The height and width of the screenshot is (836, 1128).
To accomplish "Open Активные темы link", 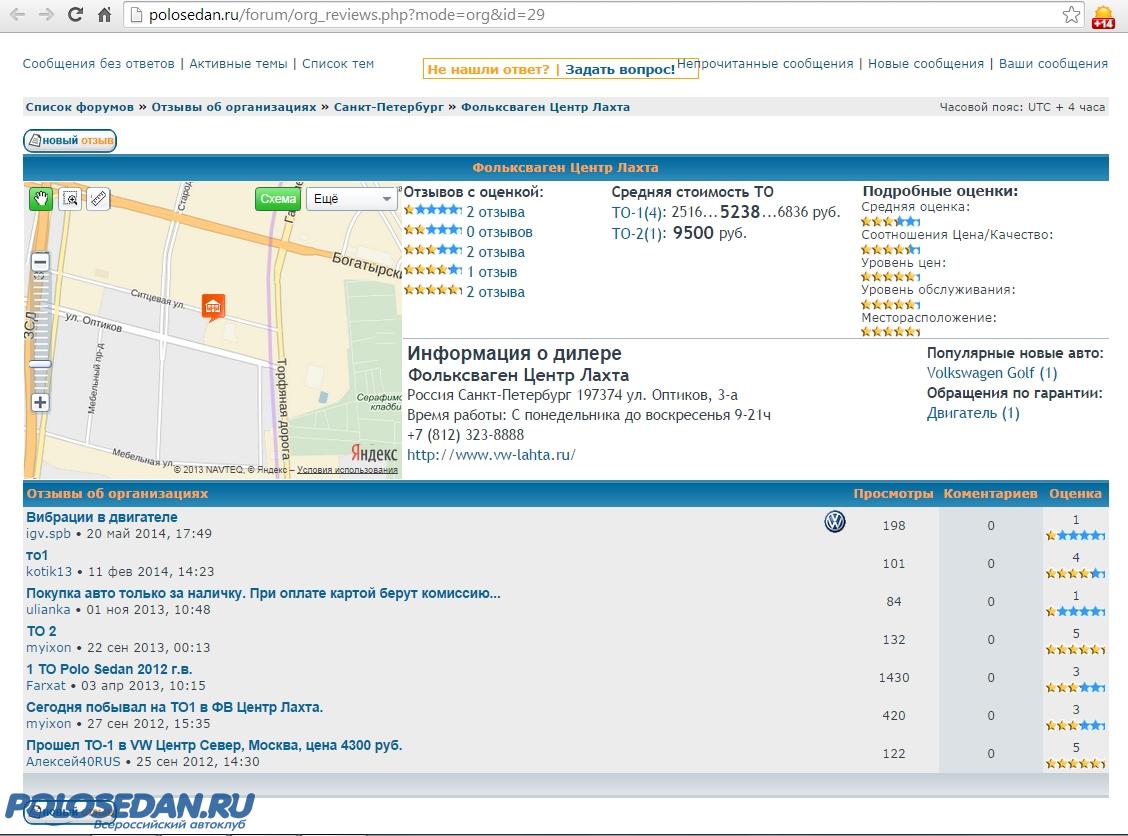I will pos(238,63).
